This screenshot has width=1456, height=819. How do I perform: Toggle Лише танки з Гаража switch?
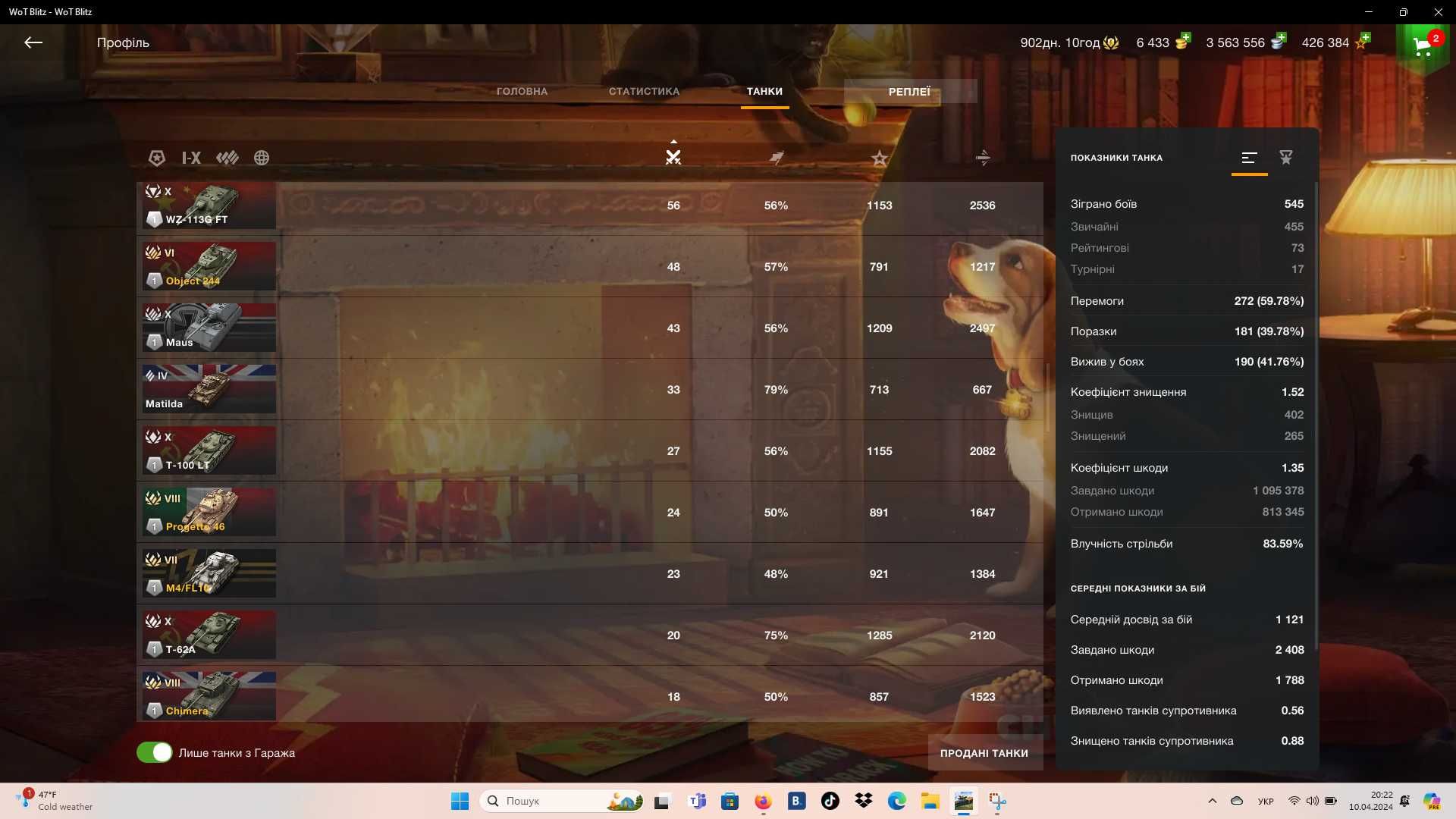point(155,752)
